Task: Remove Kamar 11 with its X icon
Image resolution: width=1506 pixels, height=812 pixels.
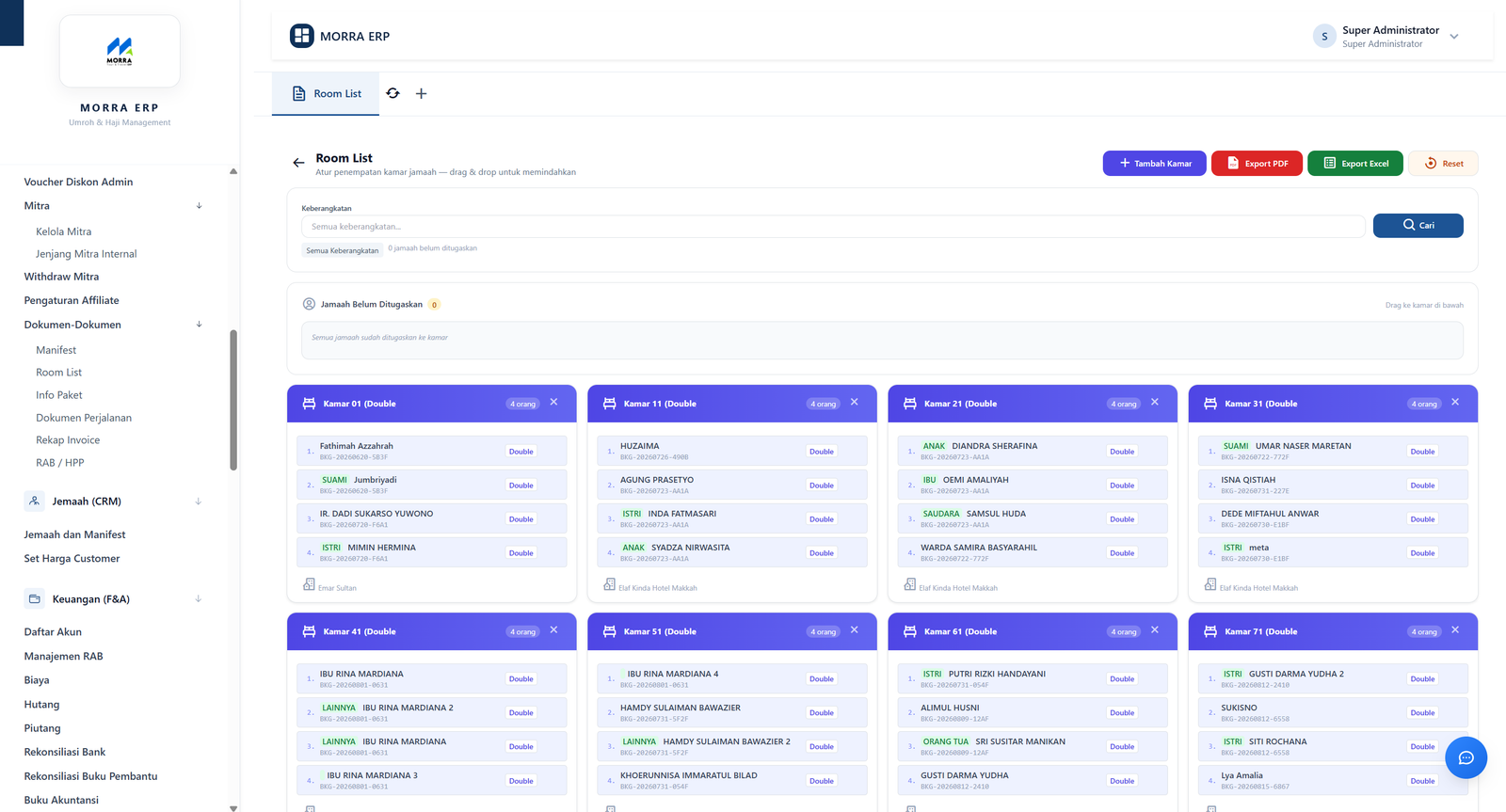Action: [x=854, y=403]
